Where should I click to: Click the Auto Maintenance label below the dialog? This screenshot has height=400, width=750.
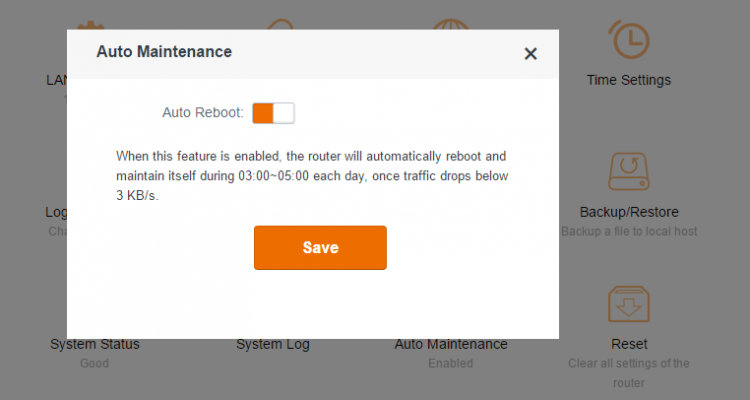pos(451,344)
